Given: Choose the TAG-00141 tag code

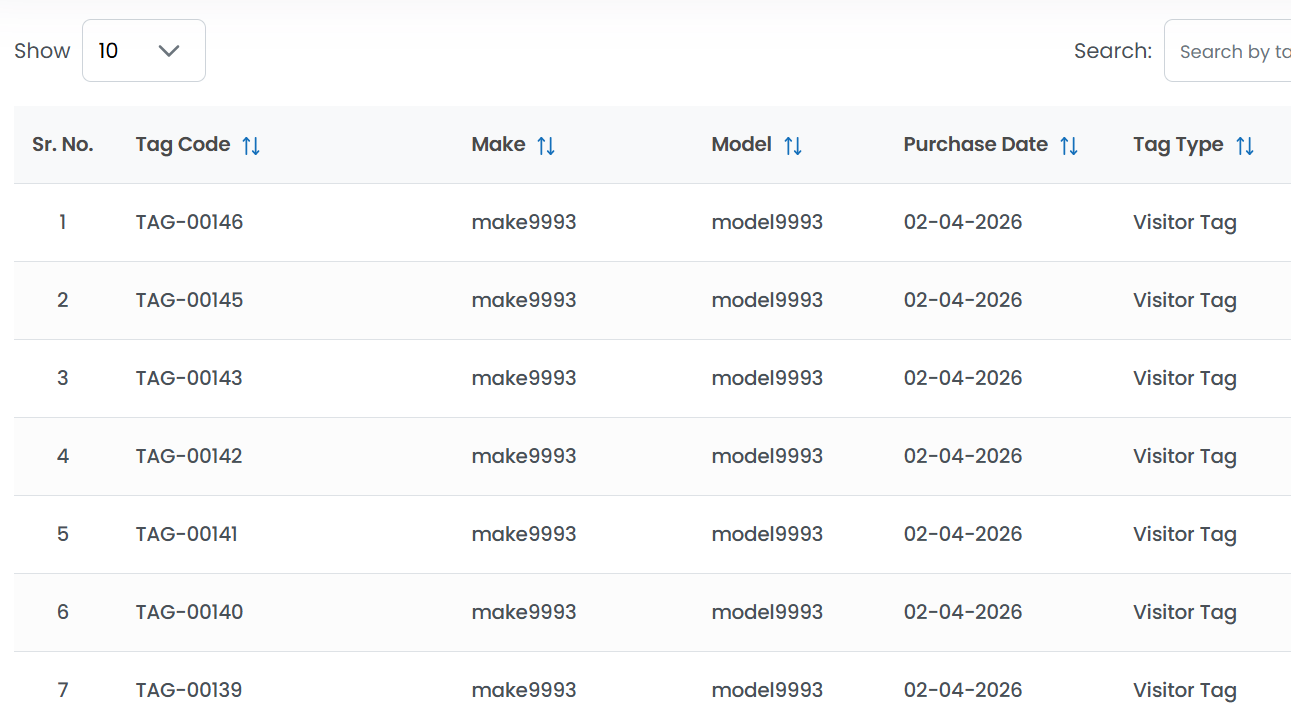Looking at the screenshot, I should [187, 534].
